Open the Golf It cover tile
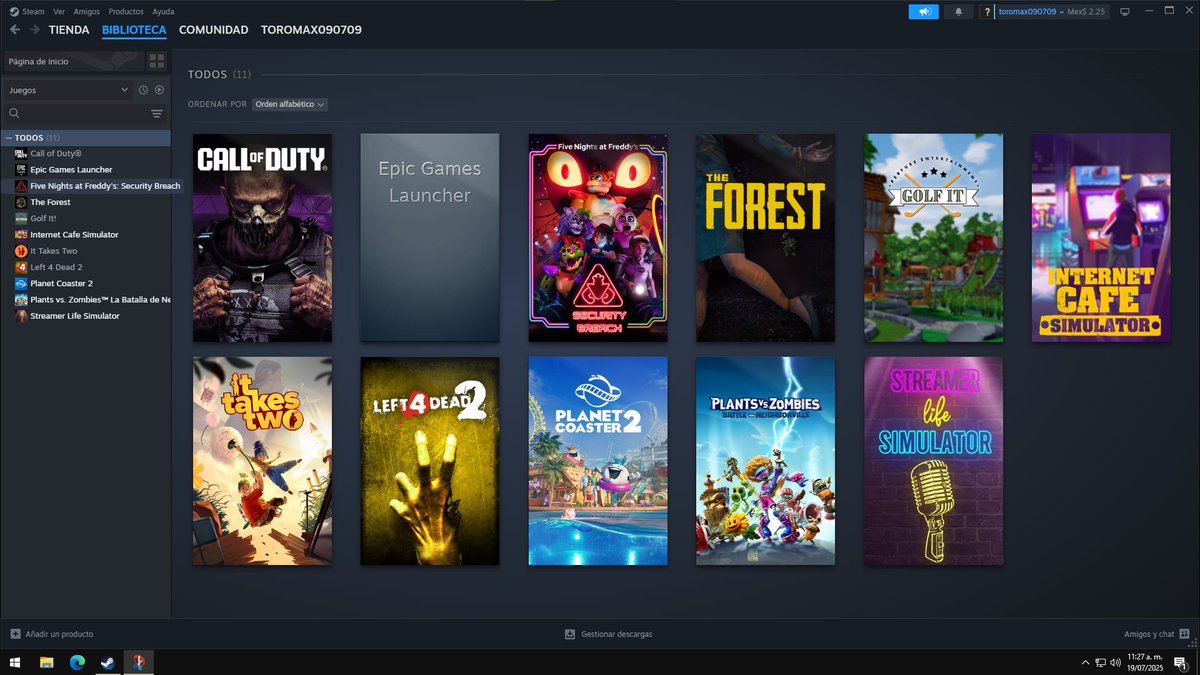The image size is (1200, 675). point(934,238)
